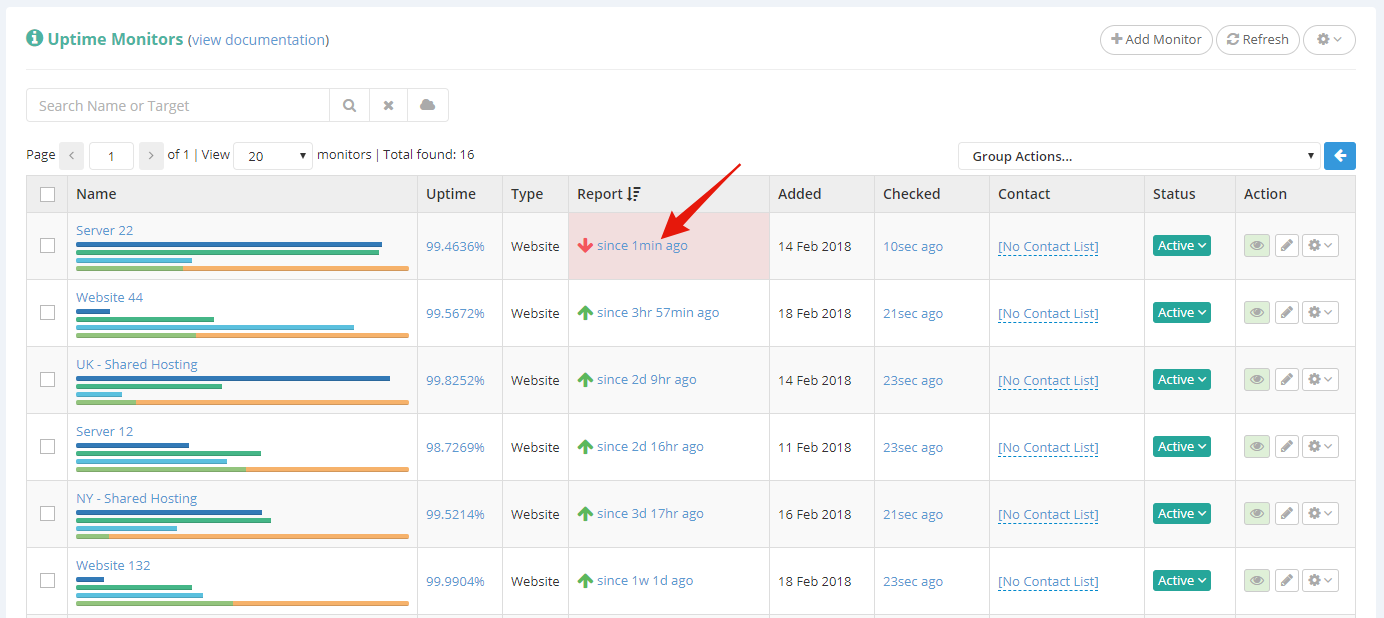
Task: Click the info icon beside Uptime Monitors
Action: pos(35,38)
